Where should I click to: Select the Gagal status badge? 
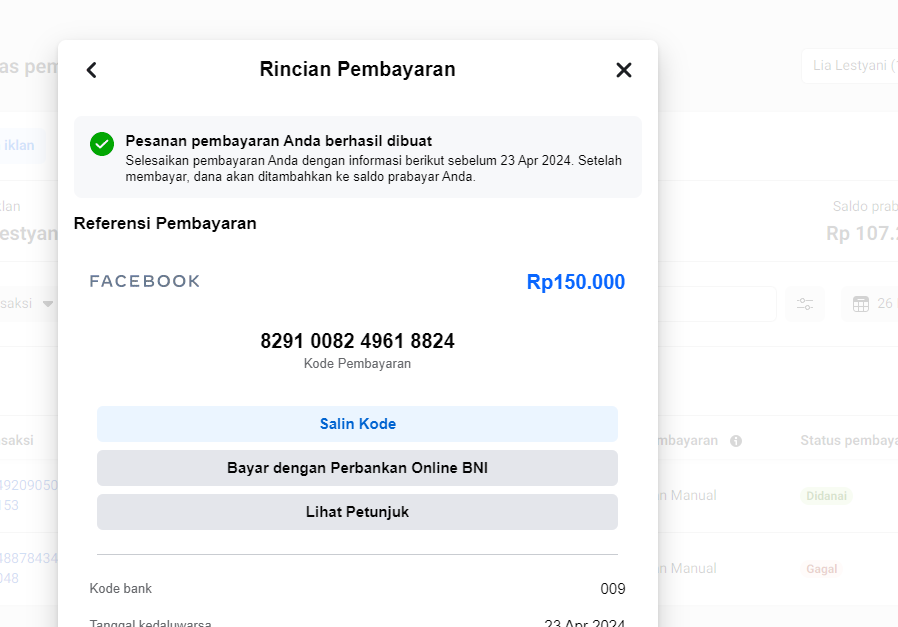(822, 569)
